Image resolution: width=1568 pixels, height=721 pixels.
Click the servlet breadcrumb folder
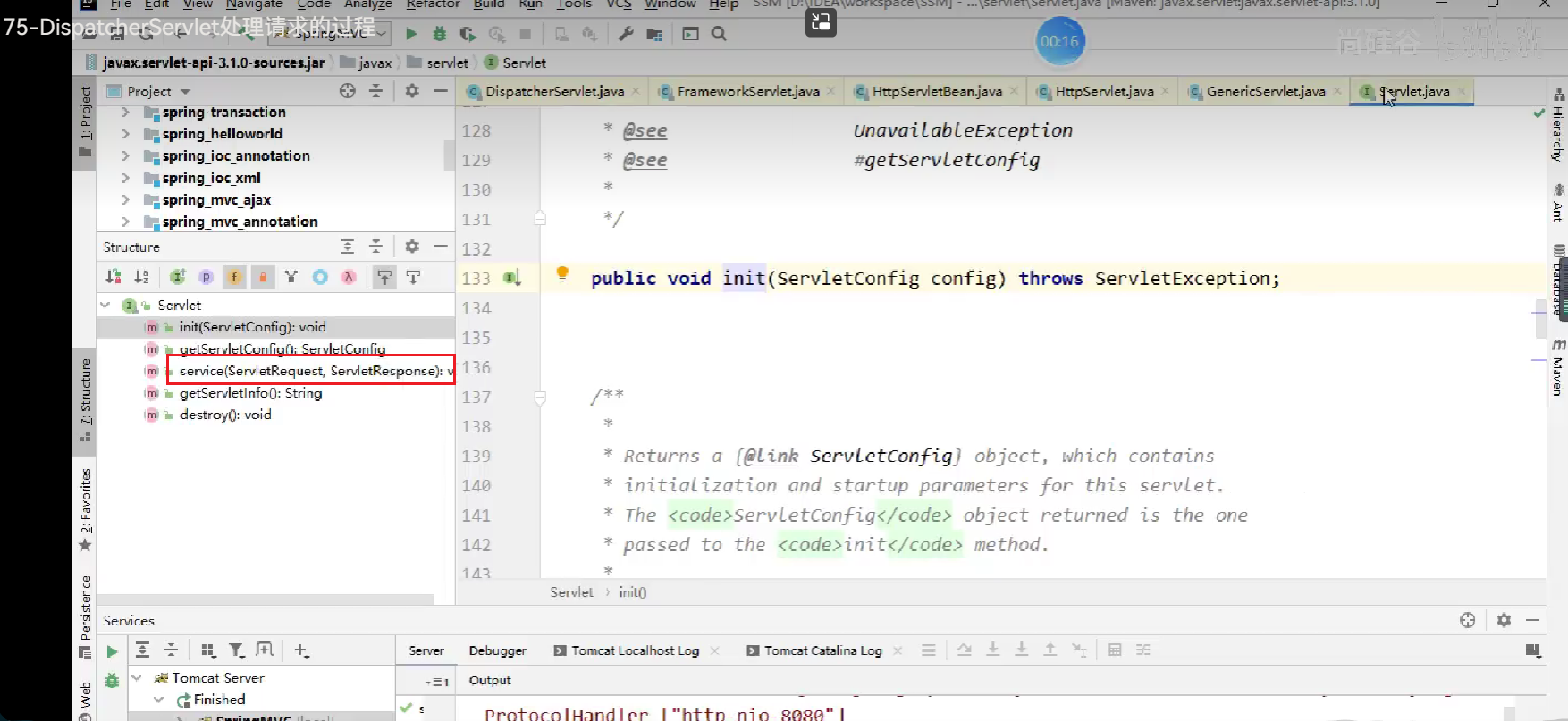coord(438,63)
